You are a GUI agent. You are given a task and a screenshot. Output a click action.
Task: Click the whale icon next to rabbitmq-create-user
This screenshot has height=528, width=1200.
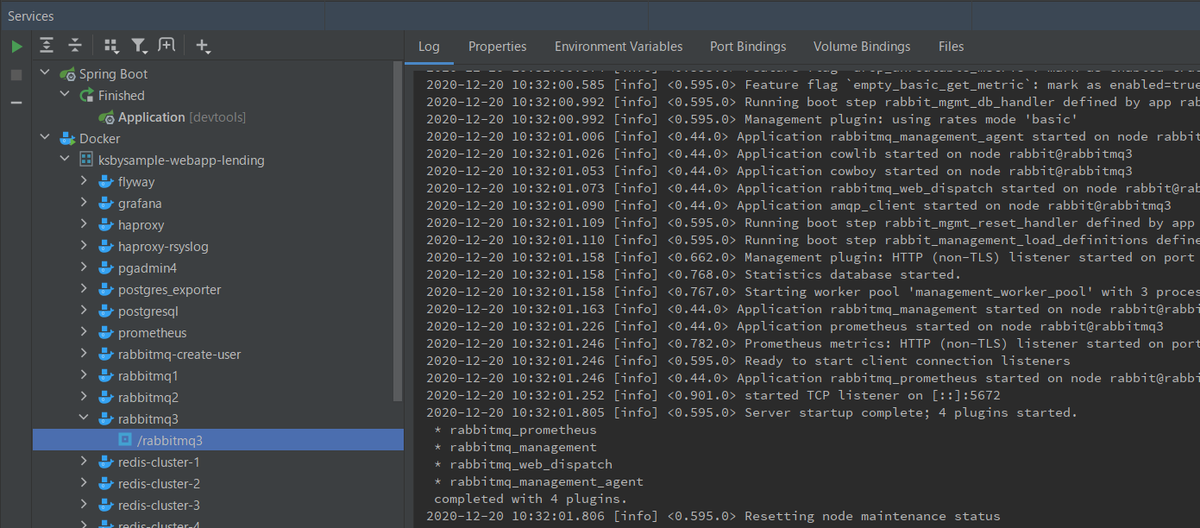pos(106,354)
